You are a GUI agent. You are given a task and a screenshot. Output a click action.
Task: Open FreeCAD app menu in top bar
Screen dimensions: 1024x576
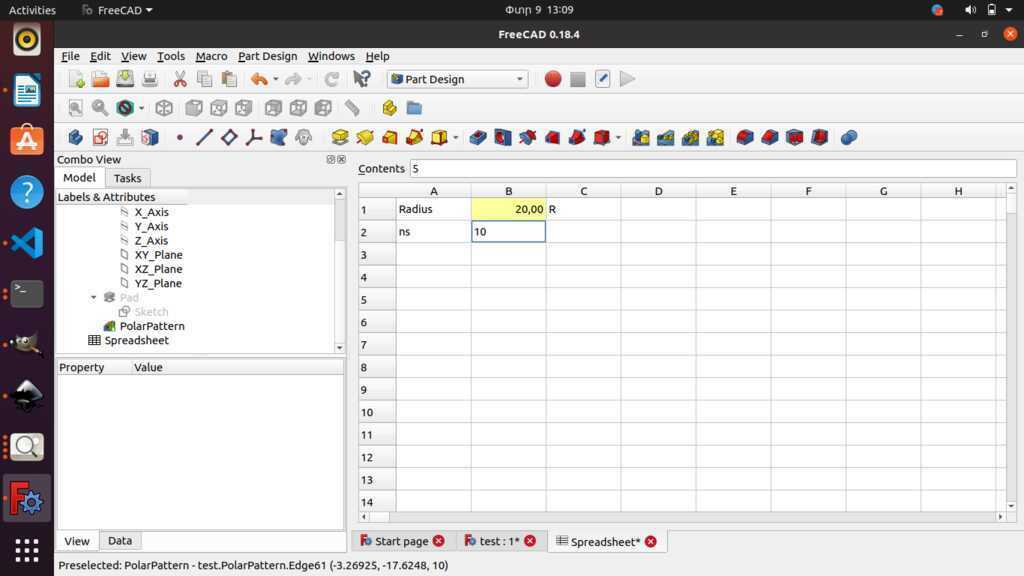pyautogui.click(x=118, y=10)
